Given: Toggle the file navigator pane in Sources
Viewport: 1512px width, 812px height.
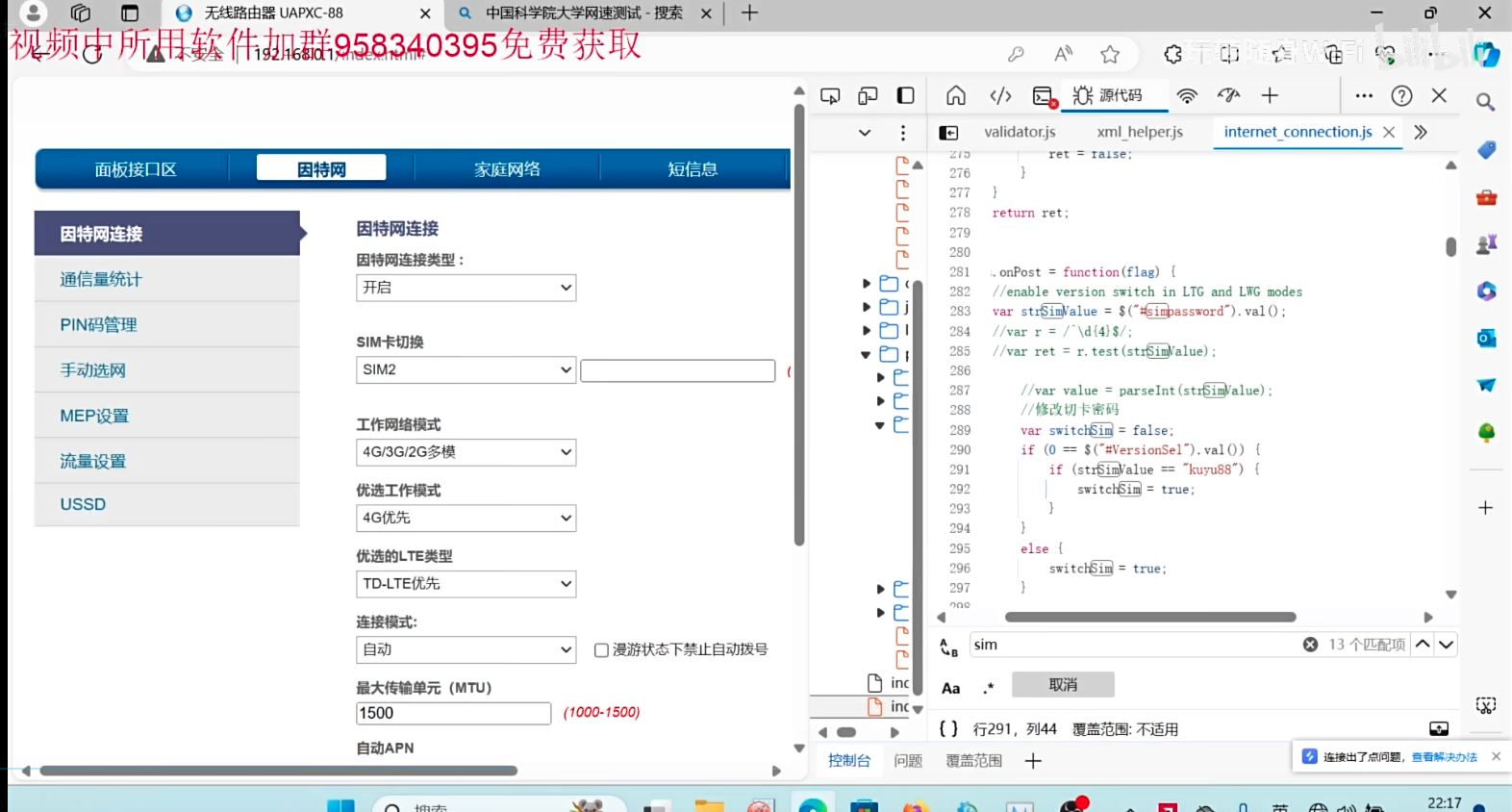Looking at the screenshot, I should click(948, 133).
